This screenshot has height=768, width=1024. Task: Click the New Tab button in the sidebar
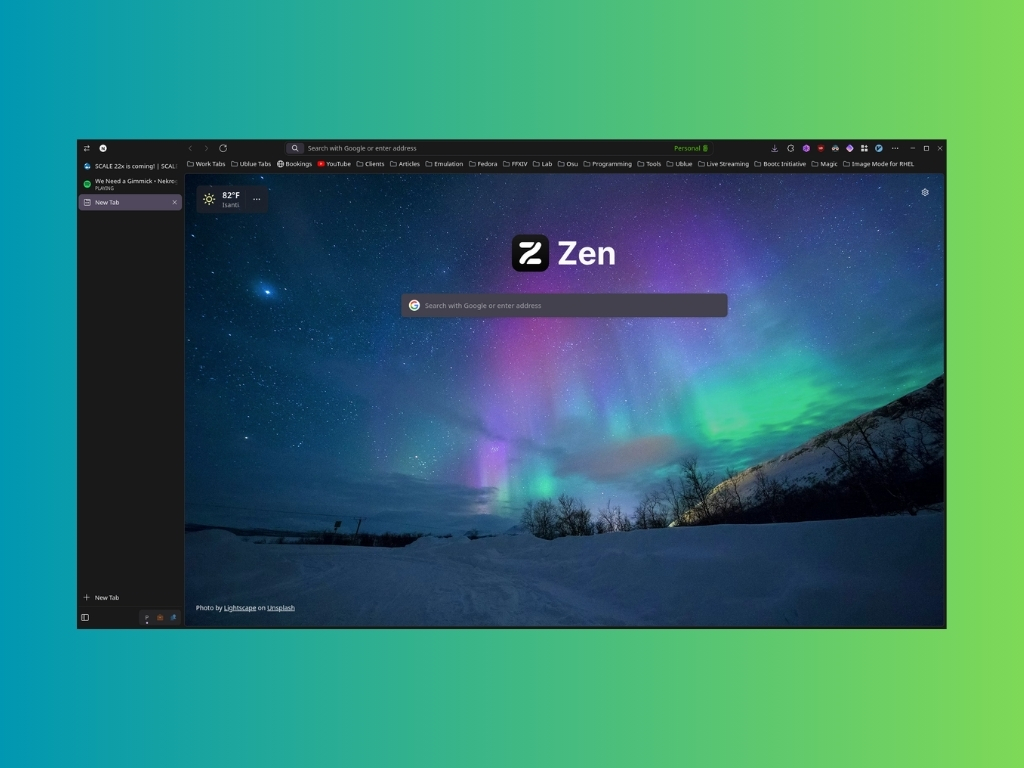pos(130,597)
